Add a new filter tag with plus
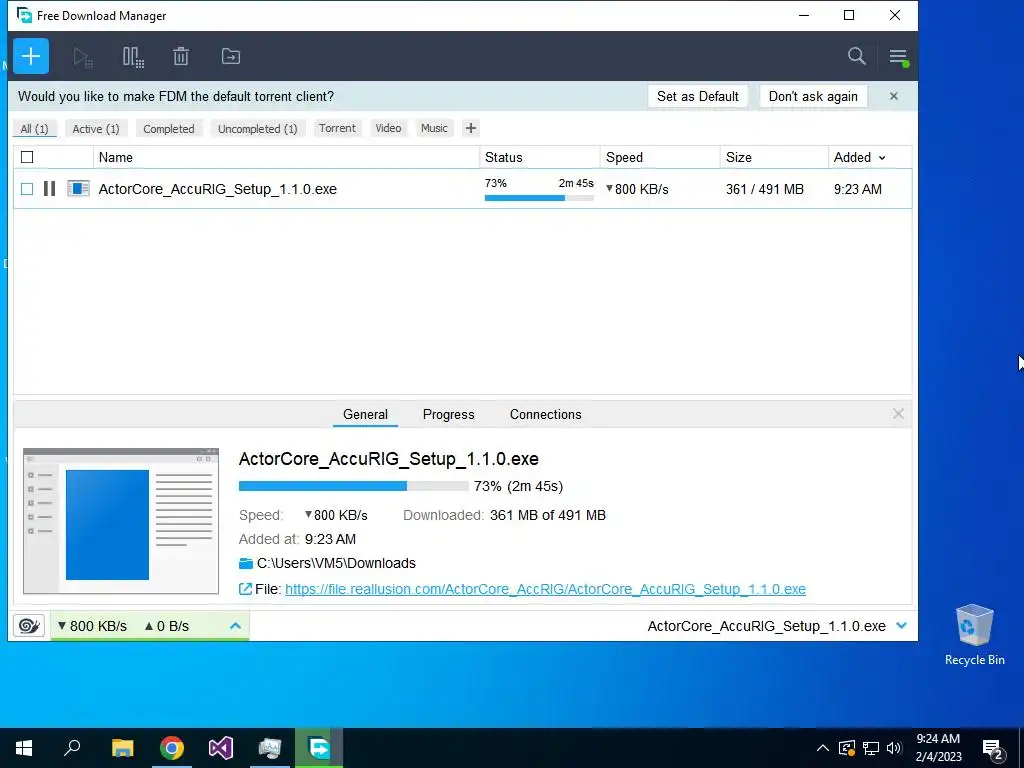The image size is (1024, 768). click(x=471, y=128)
